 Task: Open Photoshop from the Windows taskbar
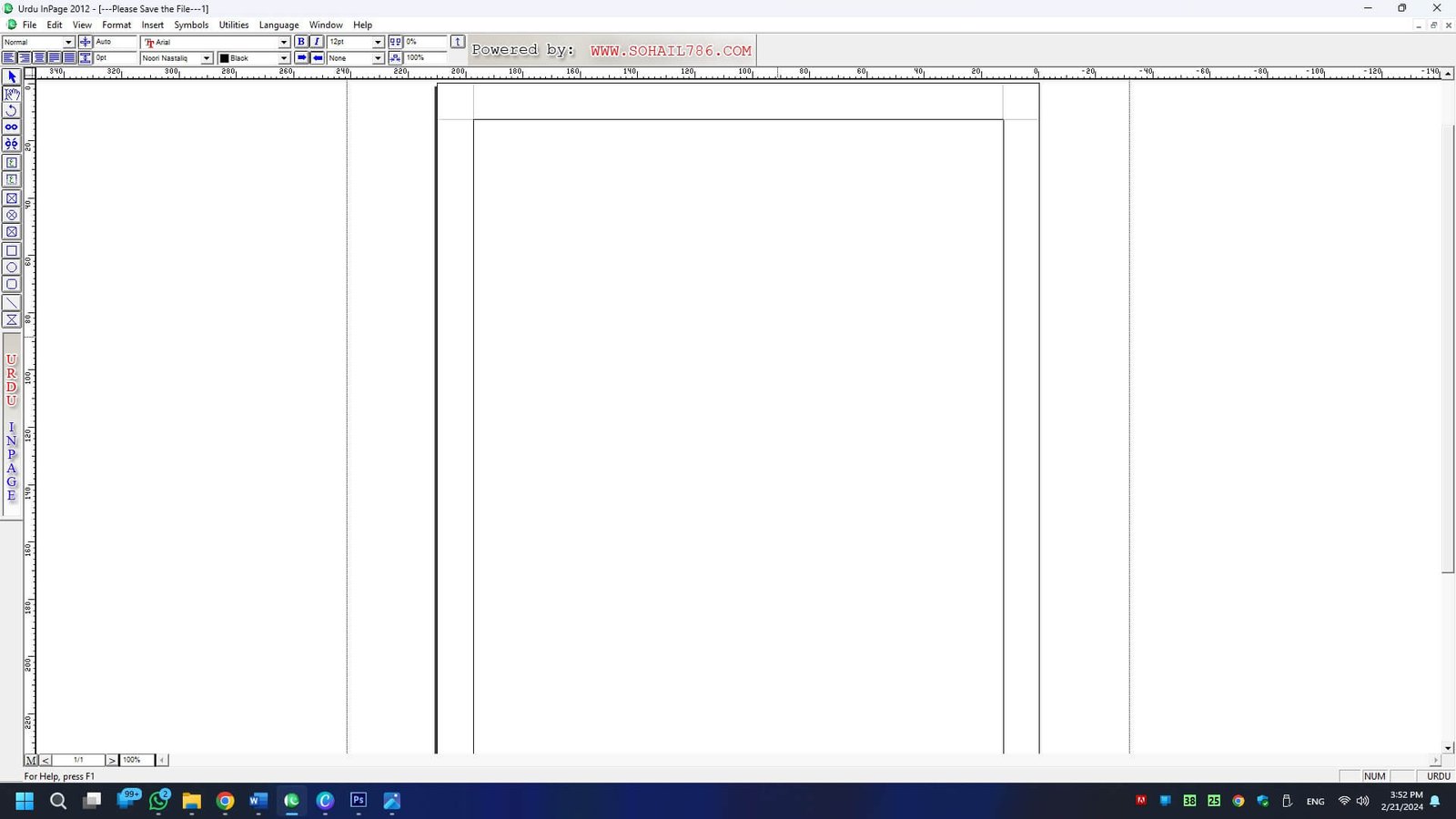coord(359,801)
